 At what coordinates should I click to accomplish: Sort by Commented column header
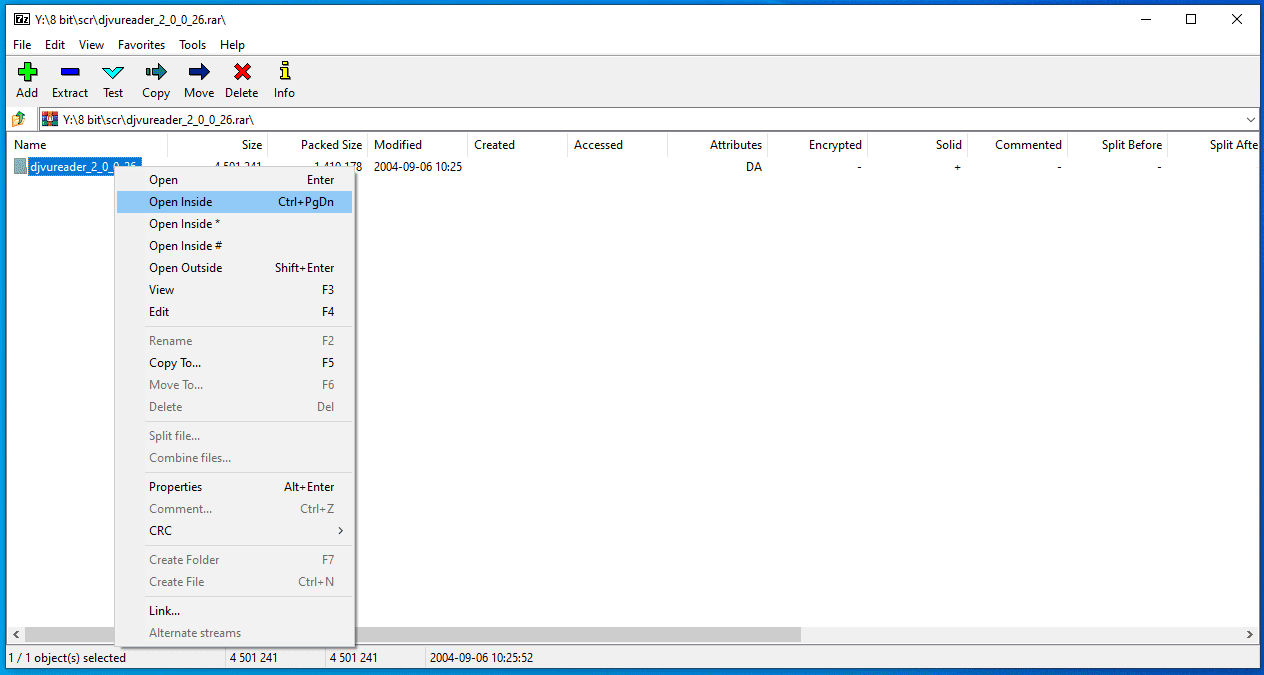pos(1017,145)
